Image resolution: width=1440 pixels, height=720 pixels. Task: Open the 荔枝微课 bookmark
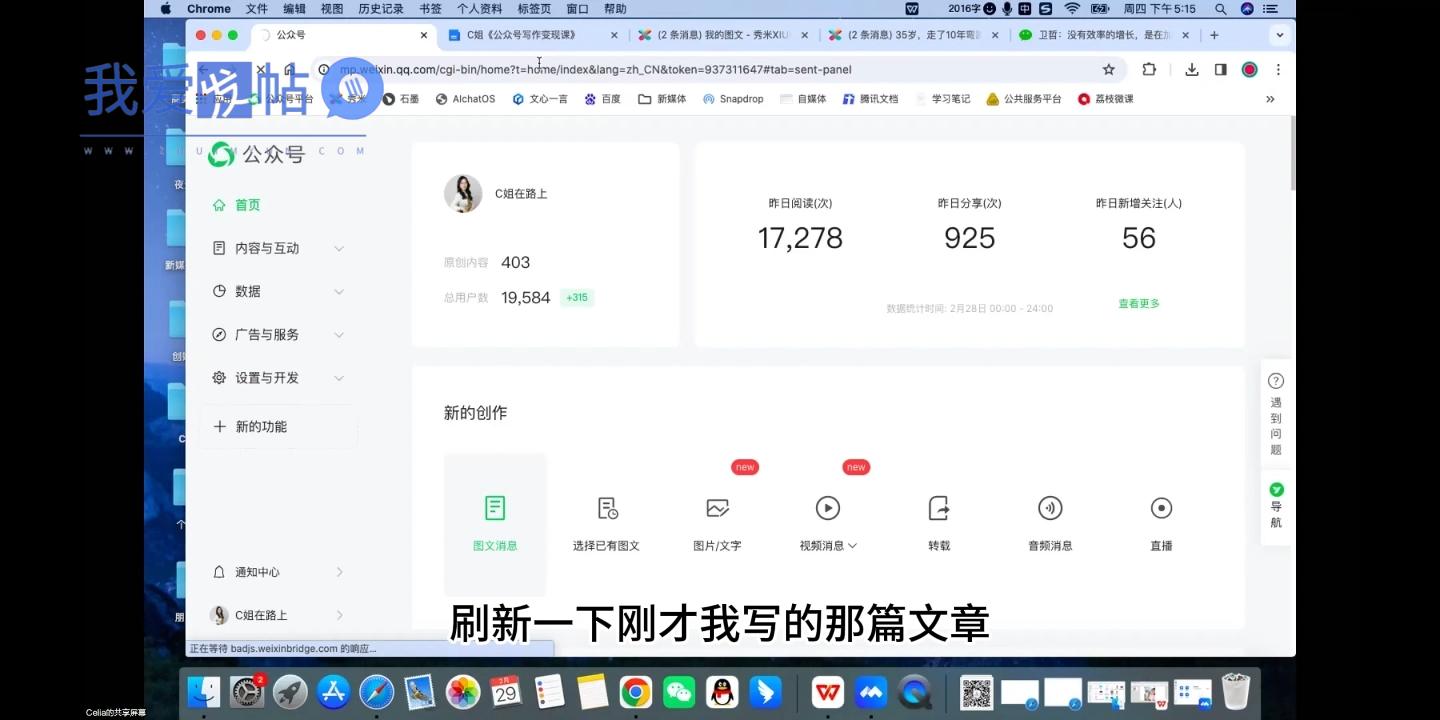click(x=1105, y=99)
